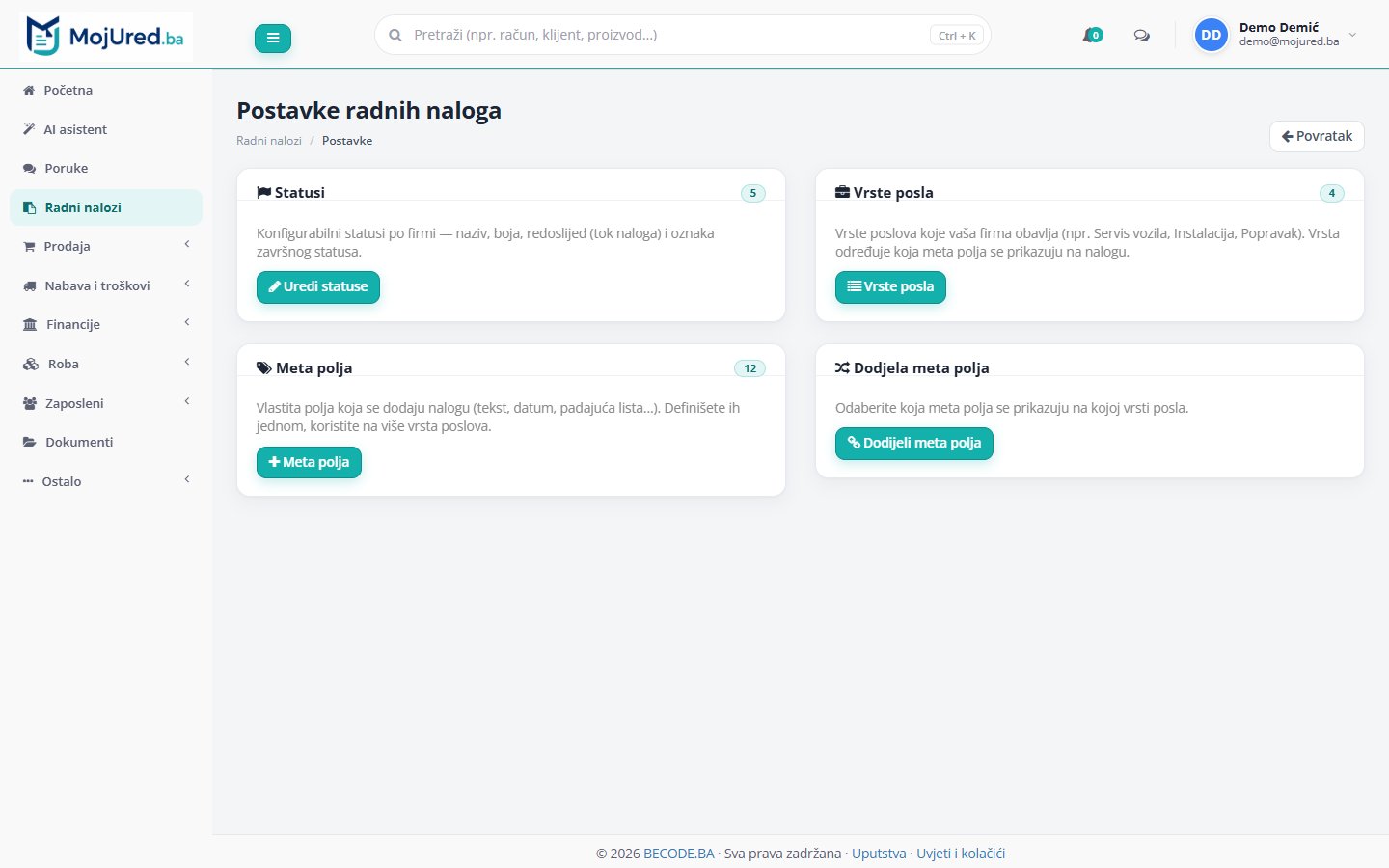Click the MojUred.ba logo

[106, 37]
